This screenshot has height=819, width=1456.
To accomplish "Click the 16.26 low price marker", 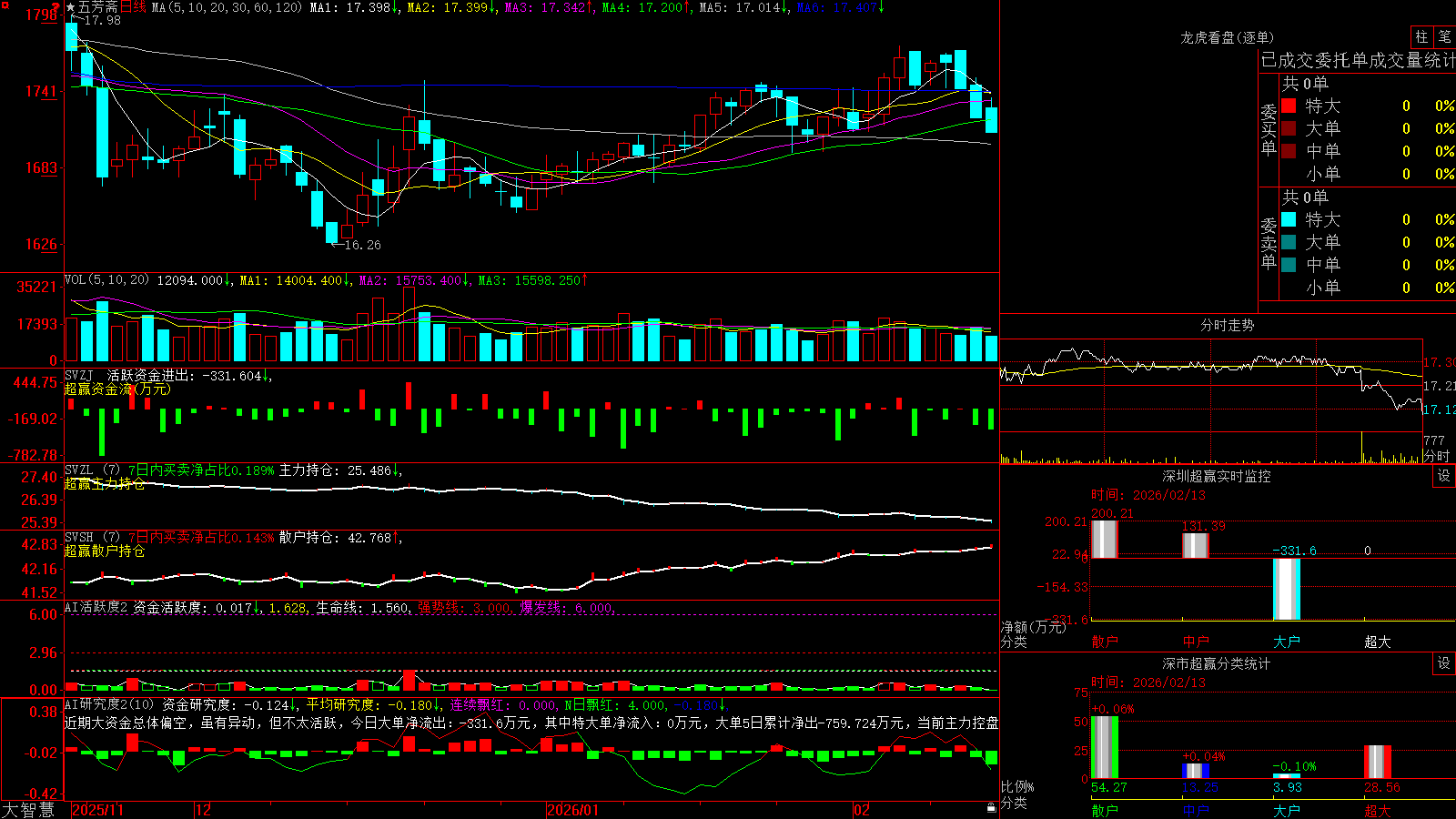I will pos(362,245).
